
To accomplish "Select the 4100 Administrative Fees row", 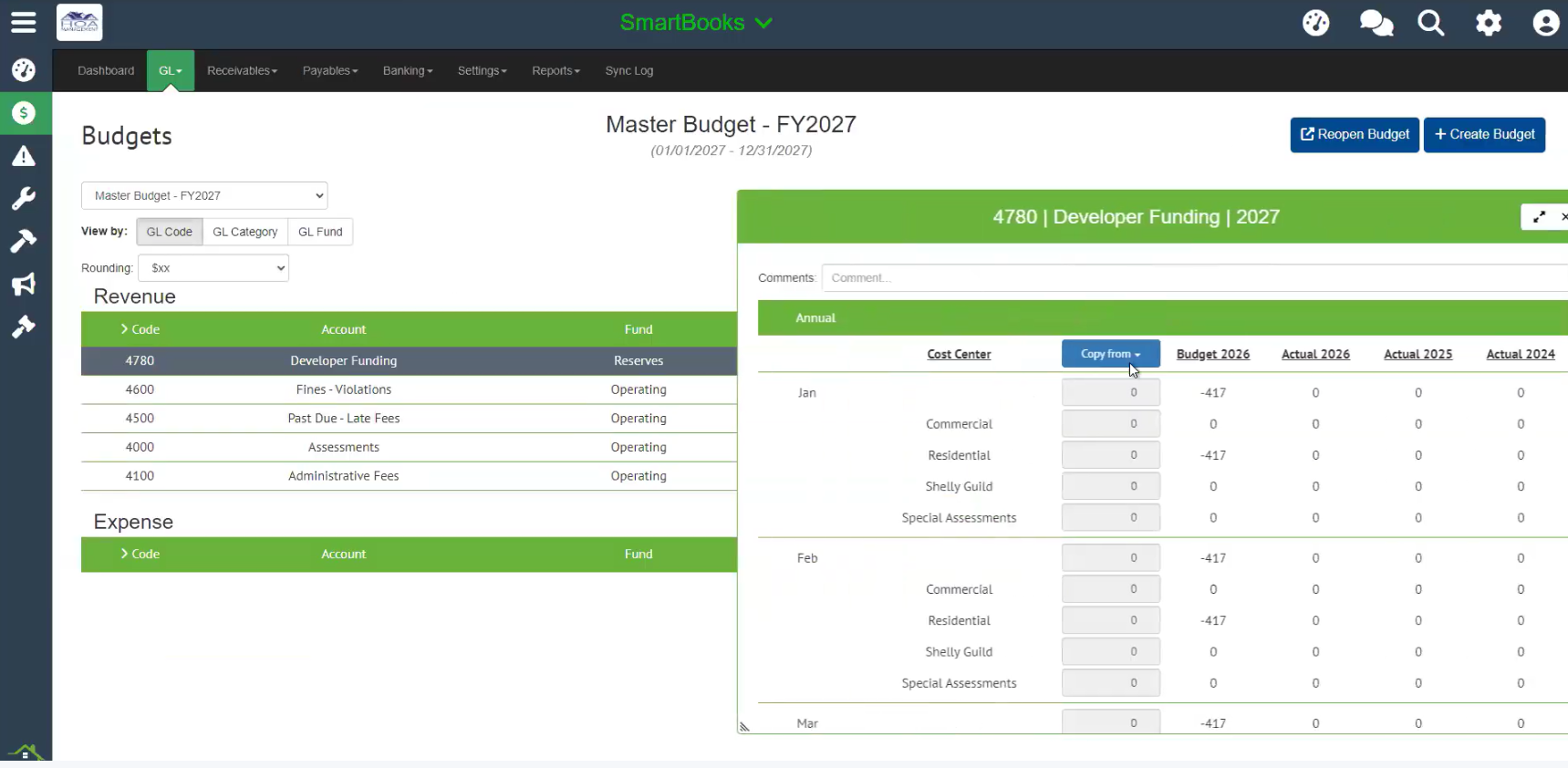I will coord(409,476).
